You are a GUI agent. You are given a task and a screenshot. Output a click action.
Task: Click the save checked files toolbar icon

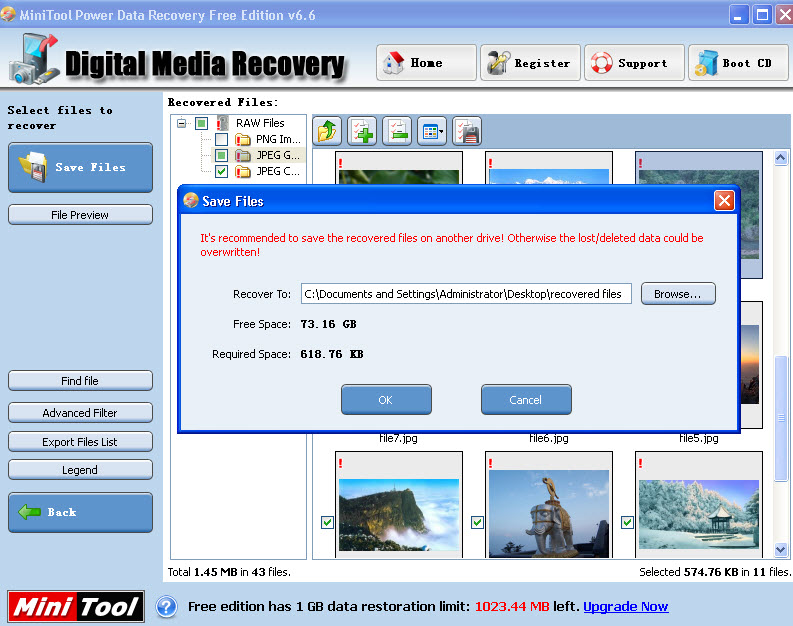click(467, 131)
